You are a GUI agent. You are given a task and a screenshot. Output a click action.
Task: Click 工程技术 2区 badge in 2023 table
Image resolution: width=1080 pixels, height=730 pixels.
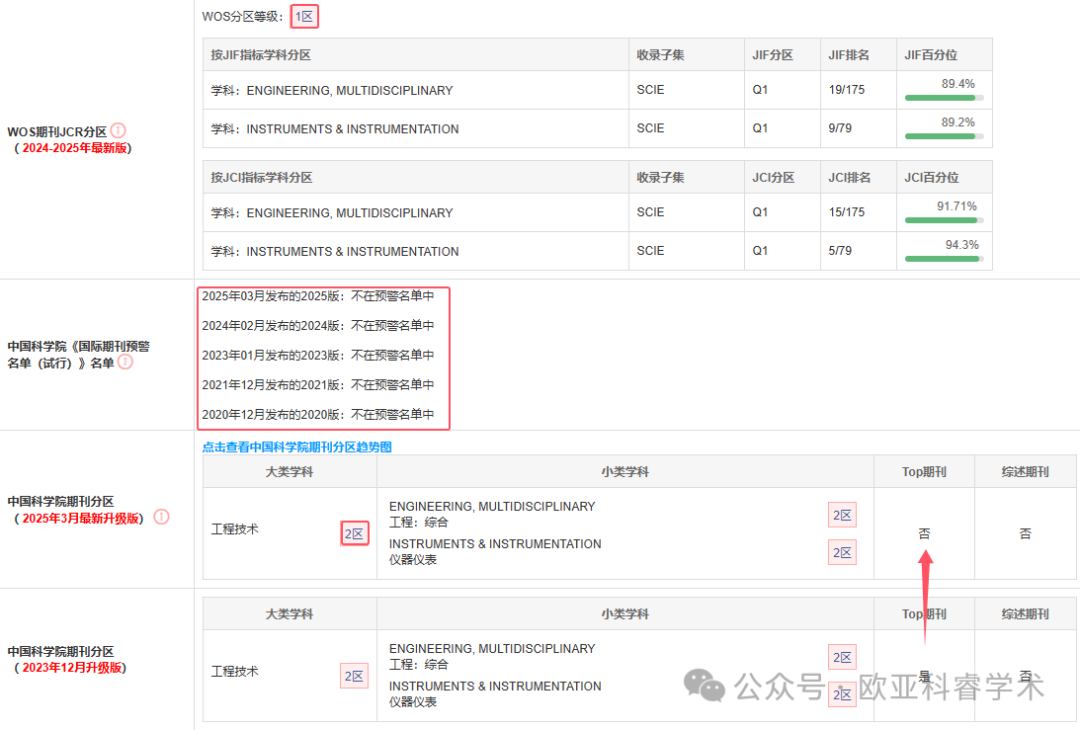click(x=354, y=676)
